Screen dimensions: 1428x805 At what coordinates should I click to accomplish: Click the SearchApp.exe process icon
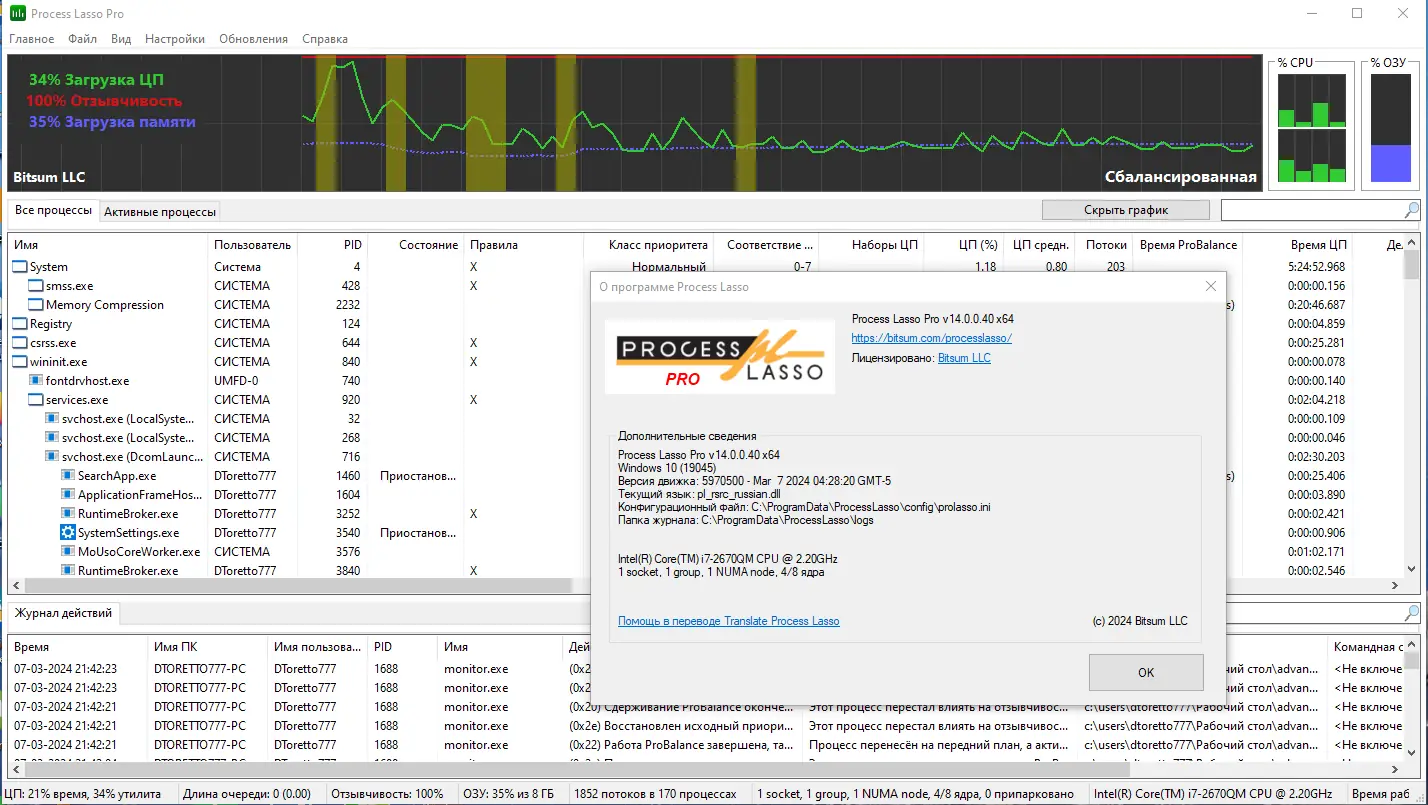click(68, 476)
